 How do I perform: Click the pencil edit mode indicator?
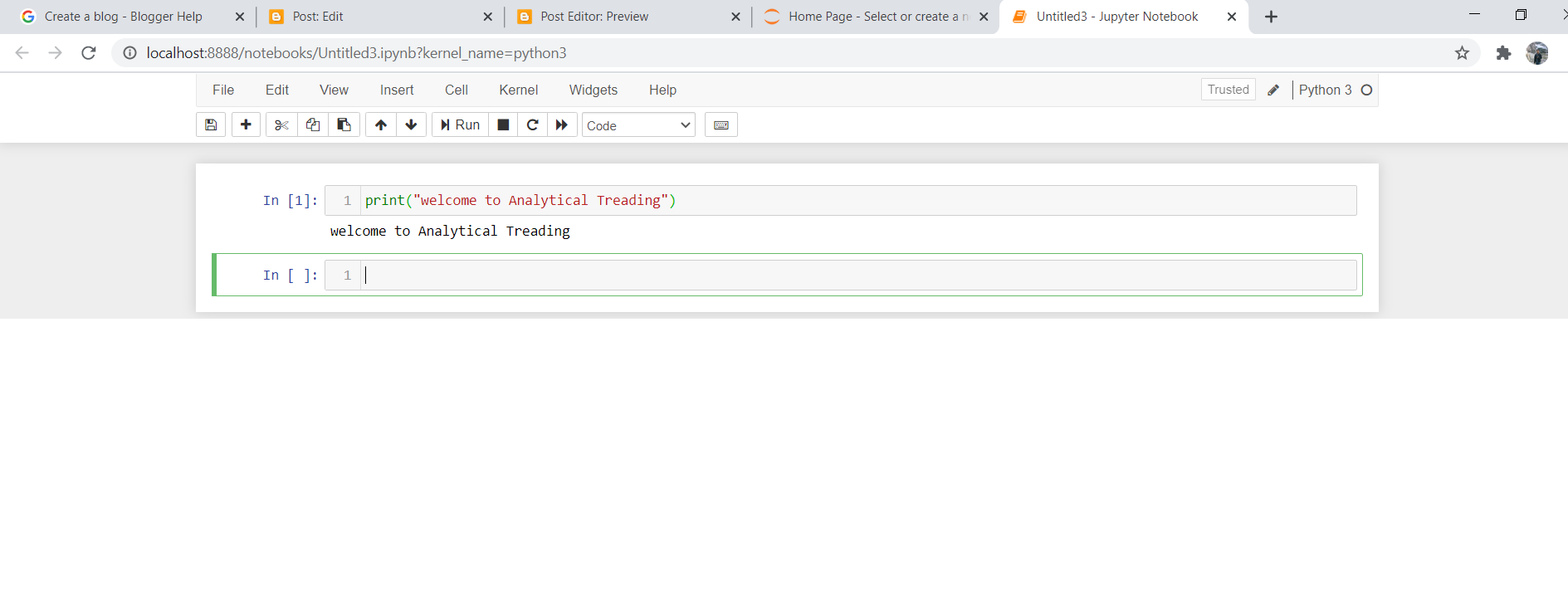coord(1273,90)
